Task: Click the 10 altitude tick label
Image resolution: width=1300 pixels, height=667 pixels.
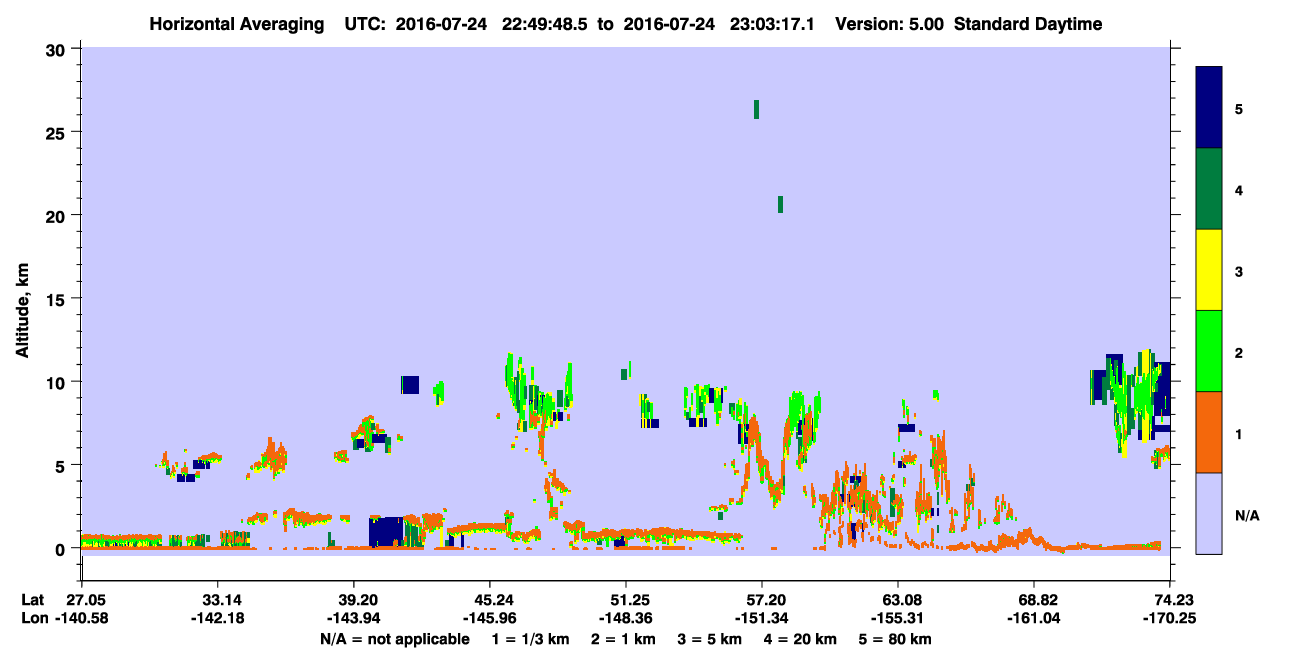Action: pyautogui.click(x=58, y=382)
